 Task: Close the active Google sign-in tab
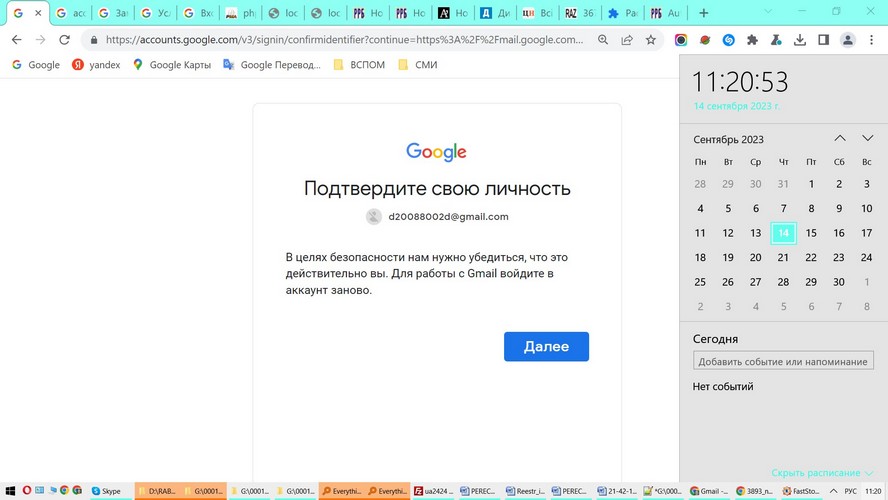(38, 13)
